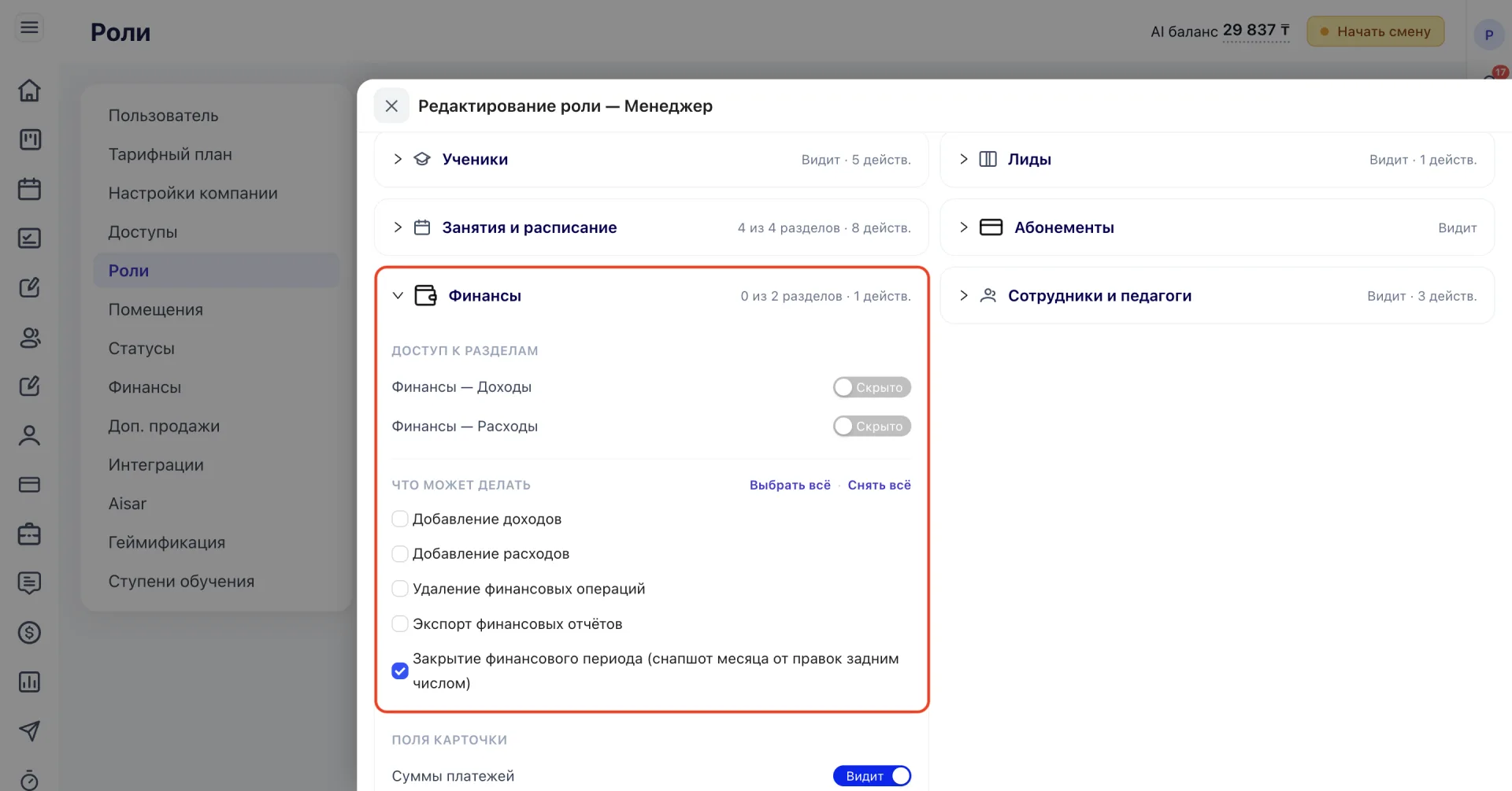This screenshot has height=791, width=1512.
Task: Click the calendar icon beside Занятия и расписание
Action: (x=422, y=227)
